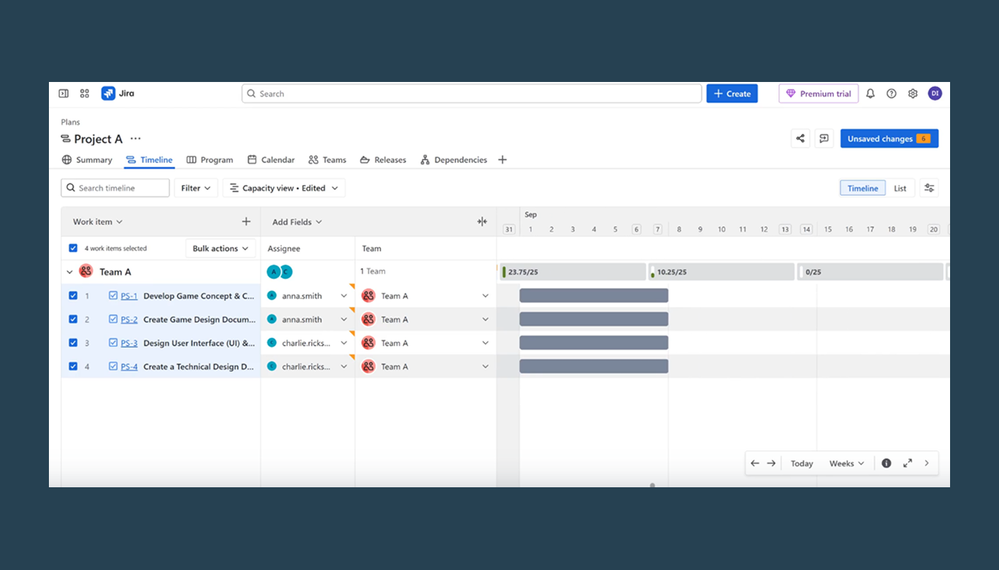
Task: Click the Search timeline field
Action: (115, 188)
